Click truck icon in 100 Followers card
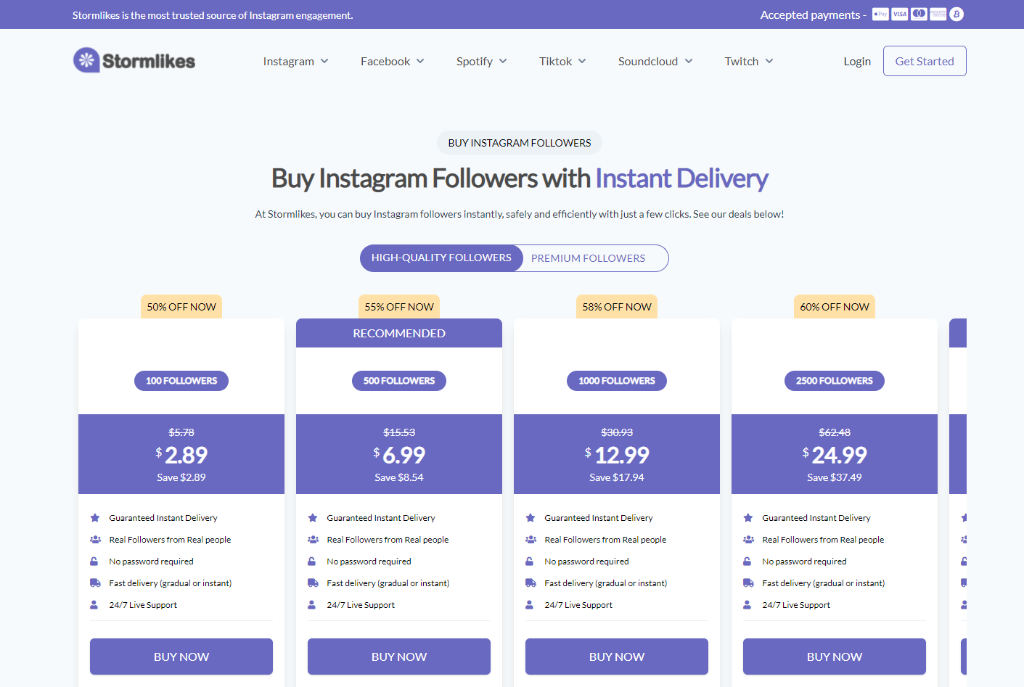 click(95, 583)
